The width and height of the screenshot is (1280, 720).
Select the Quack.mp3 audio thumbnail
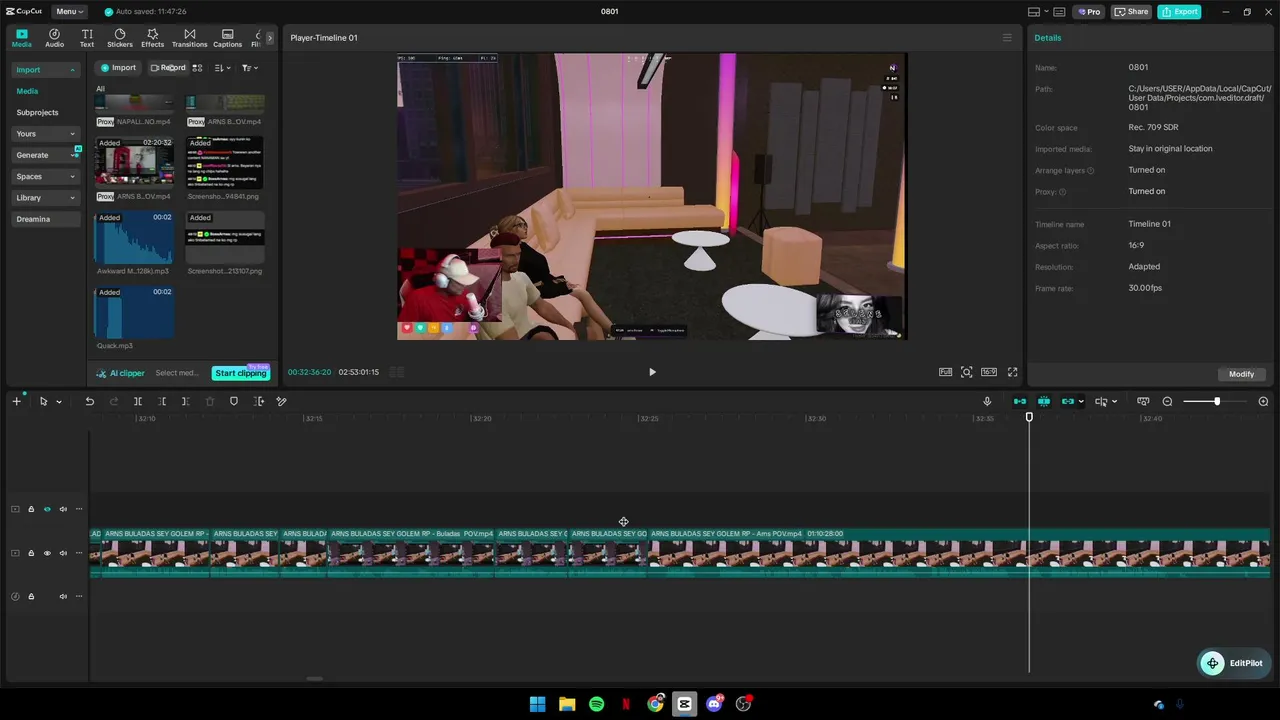tap(134, 313)
